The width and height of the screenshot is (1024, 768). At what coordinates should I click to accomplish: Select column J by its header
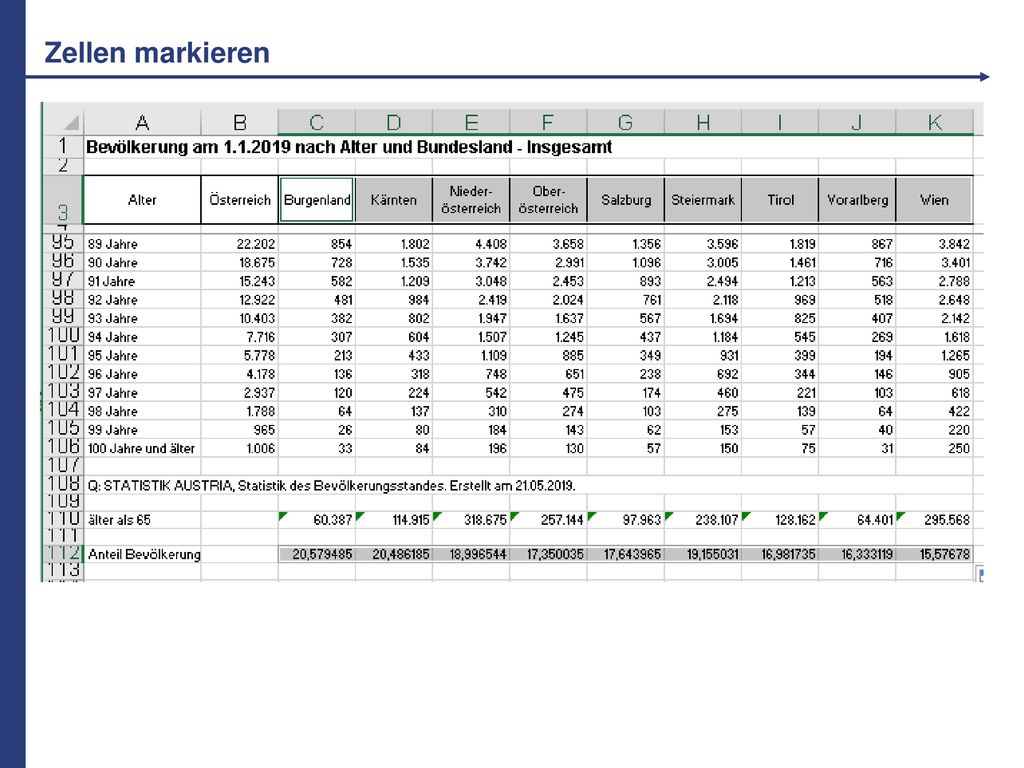[857, 122]
